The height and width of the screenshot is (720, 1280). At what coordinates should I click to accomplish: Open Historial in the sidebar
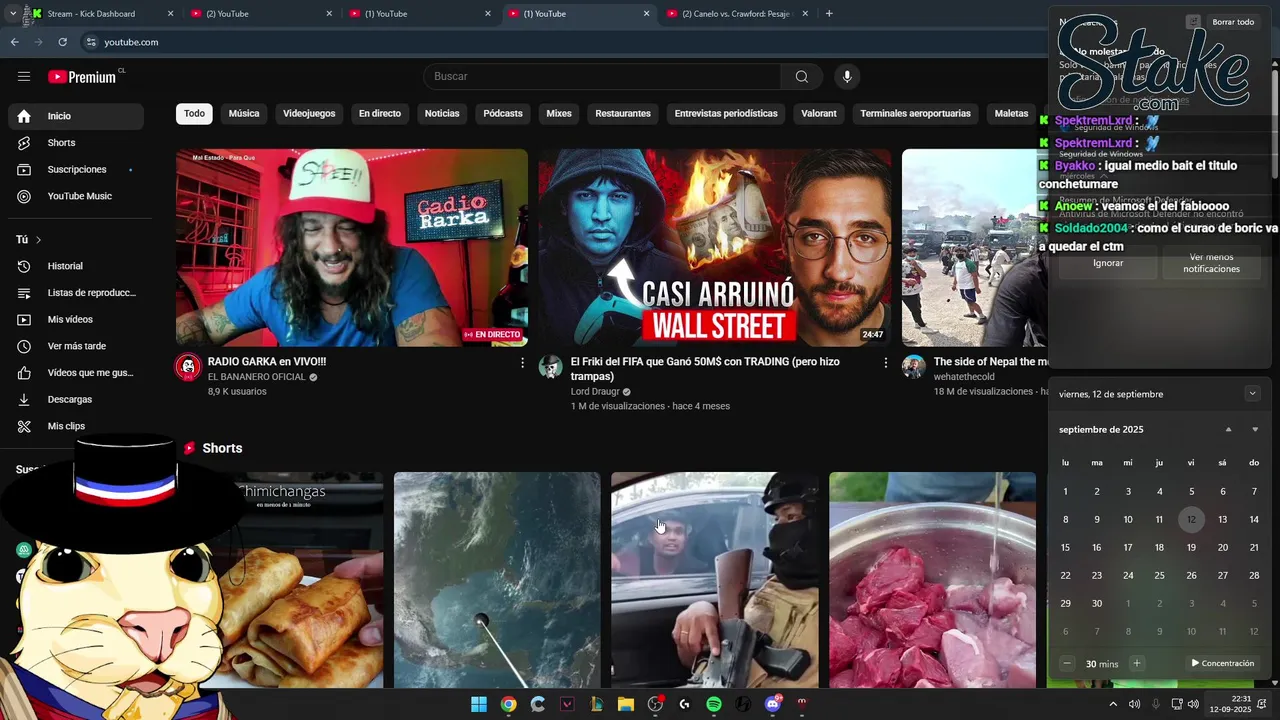pyautogui.click(x=76, y=266)
